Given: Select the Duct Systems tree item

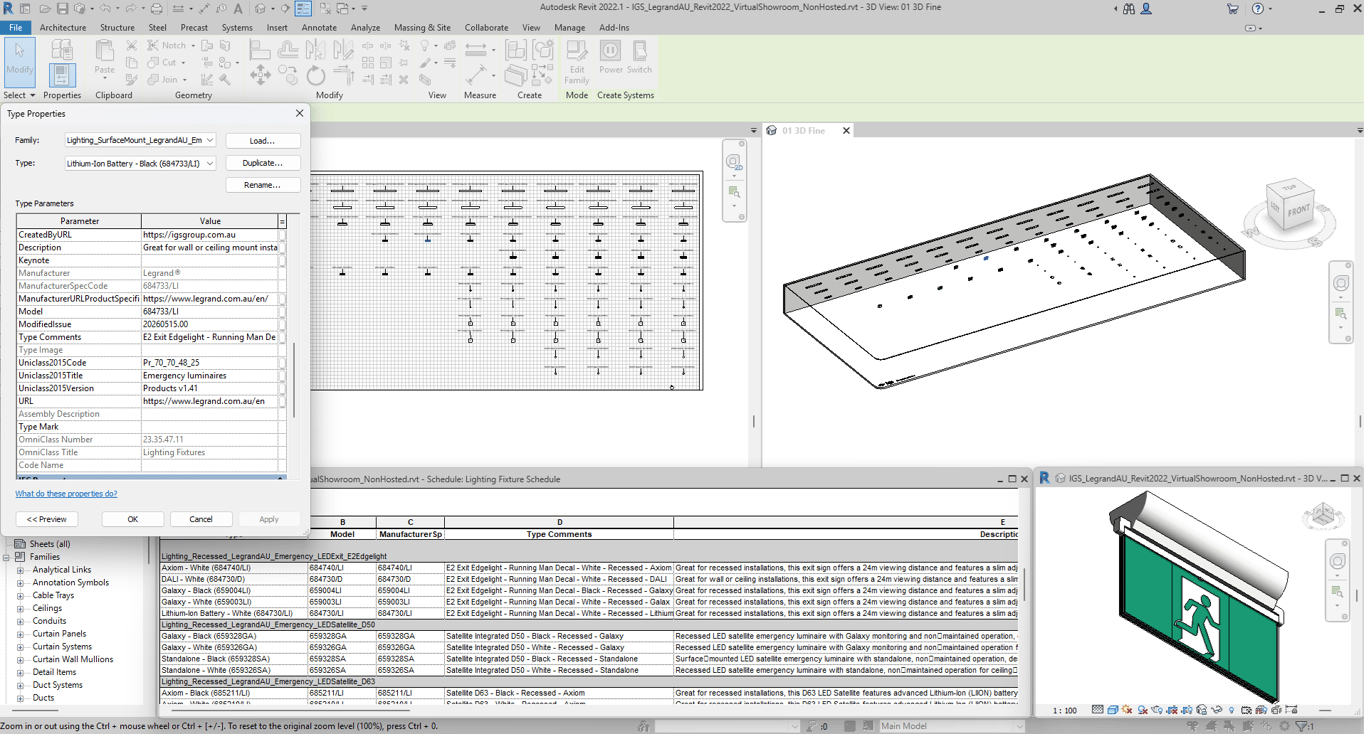Looking at the screenshot, I should point(57,686).
